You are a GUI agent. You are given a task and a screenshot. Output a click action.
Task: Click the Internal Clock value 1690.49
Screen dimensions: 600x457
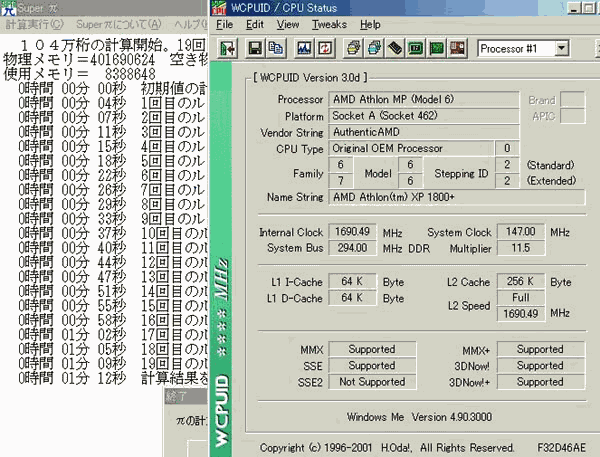tap(352, 232)
